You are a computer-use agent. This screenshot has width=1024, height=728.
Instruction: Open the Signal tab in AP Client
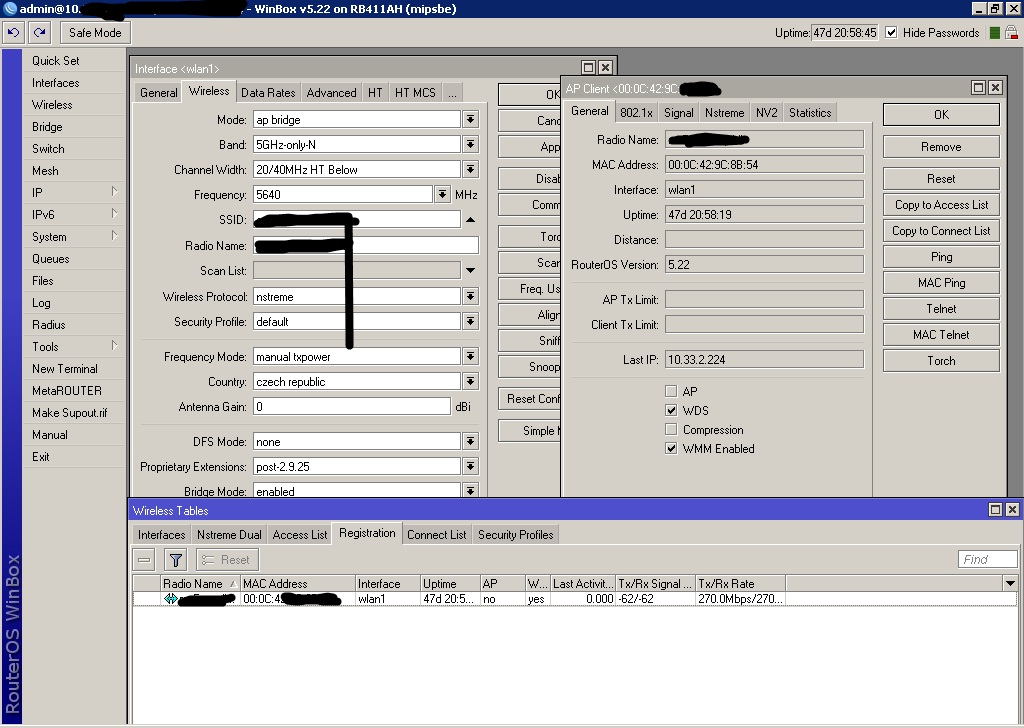(x=679, y=112)
